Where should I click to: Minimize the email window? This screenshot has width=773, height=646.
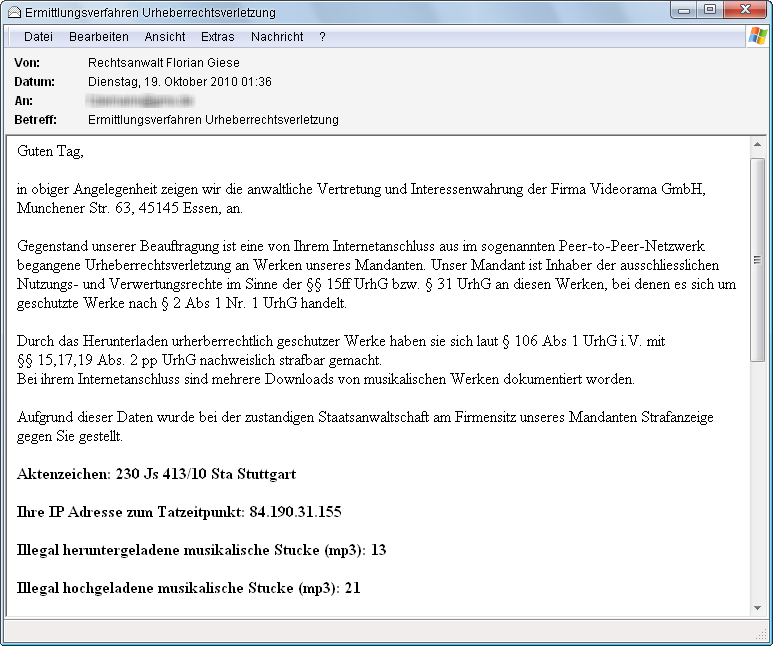(684, 10)
